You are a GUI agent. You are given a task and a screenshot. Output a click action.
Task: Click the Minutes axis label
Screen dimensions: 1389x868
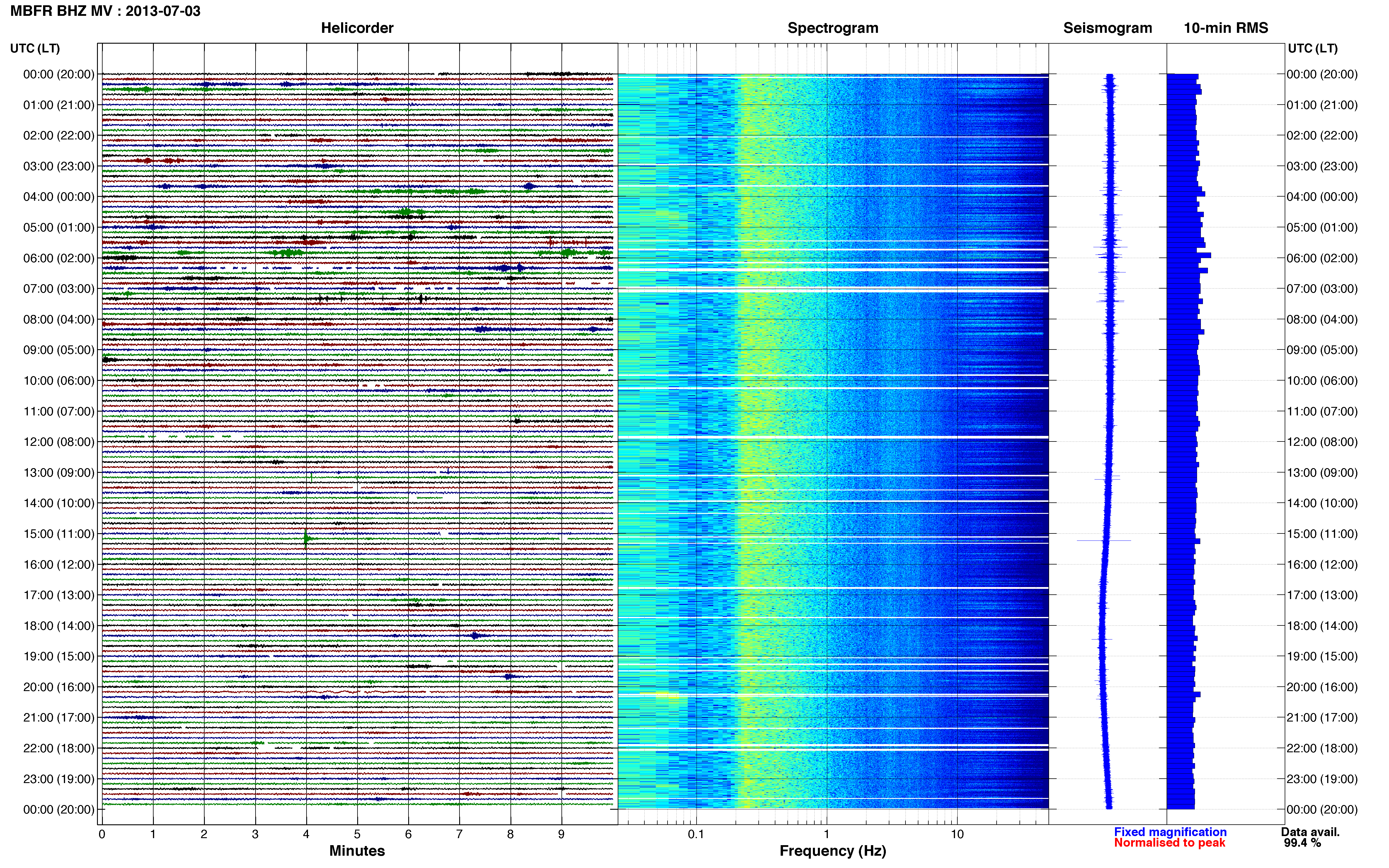pos(357,851)
